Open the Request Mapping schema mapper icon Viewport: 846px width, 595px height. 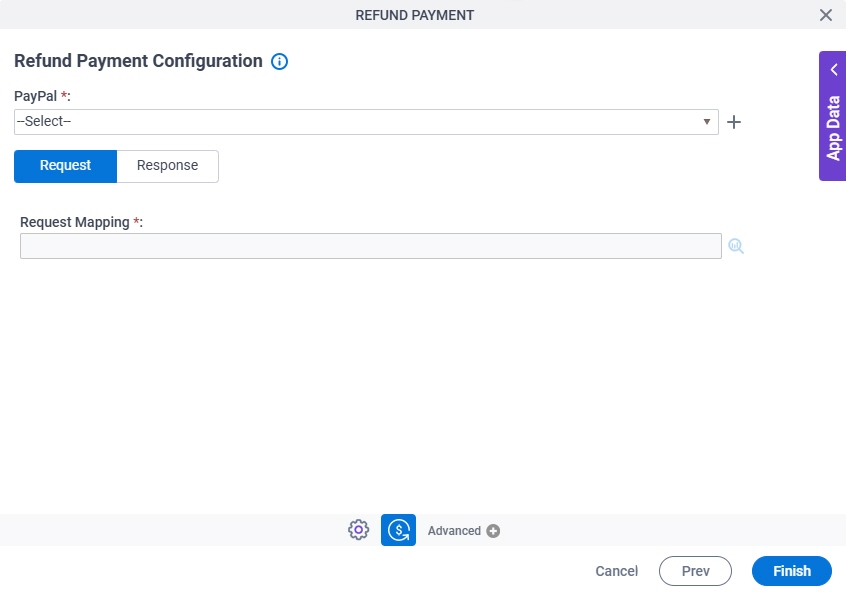[736, 246]
